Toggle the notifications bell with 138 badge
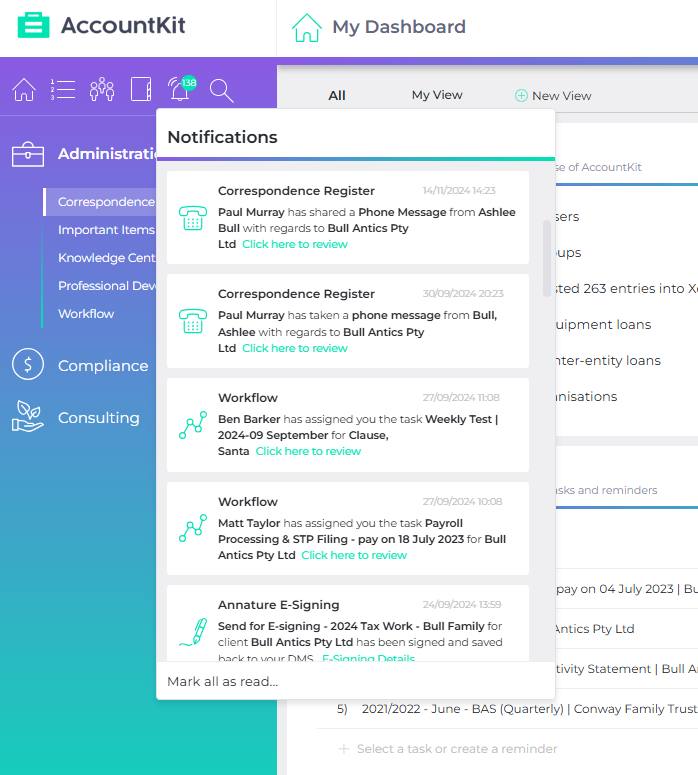This screenshot has height=775, width=698. (x=180, y=89)
